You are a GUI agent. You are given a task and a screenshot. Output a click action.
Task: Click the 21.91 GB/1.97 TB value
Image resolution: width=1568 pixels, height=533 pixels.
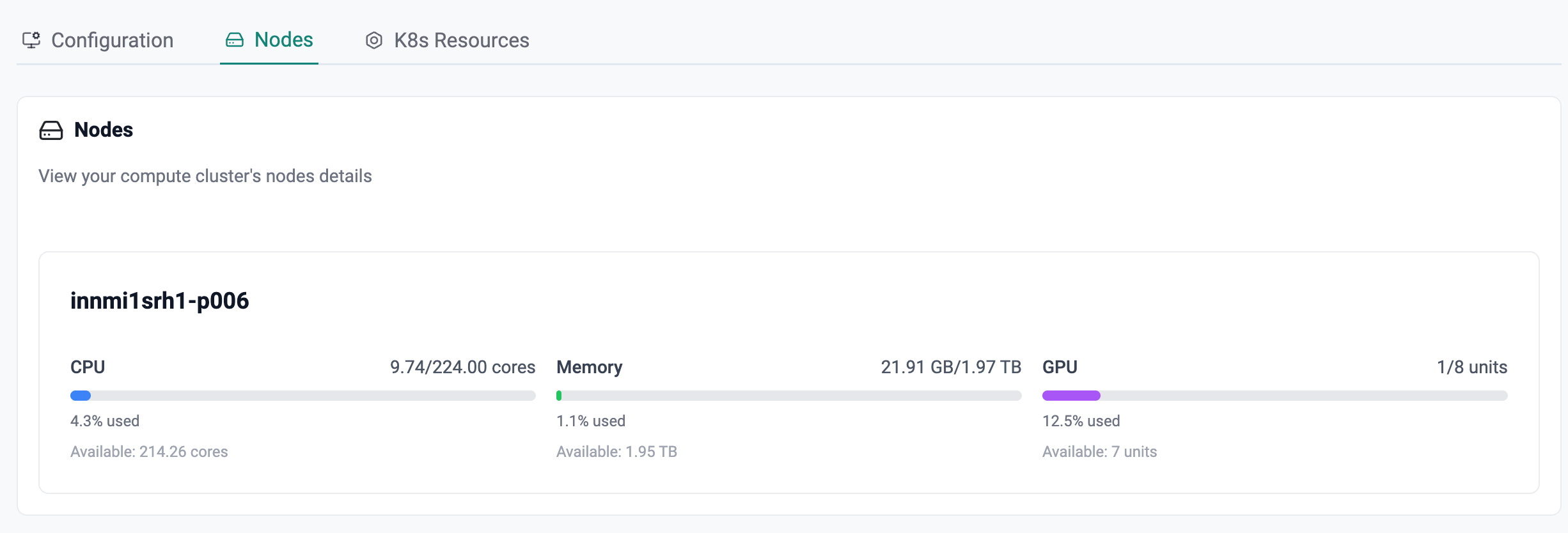(951, 367)
